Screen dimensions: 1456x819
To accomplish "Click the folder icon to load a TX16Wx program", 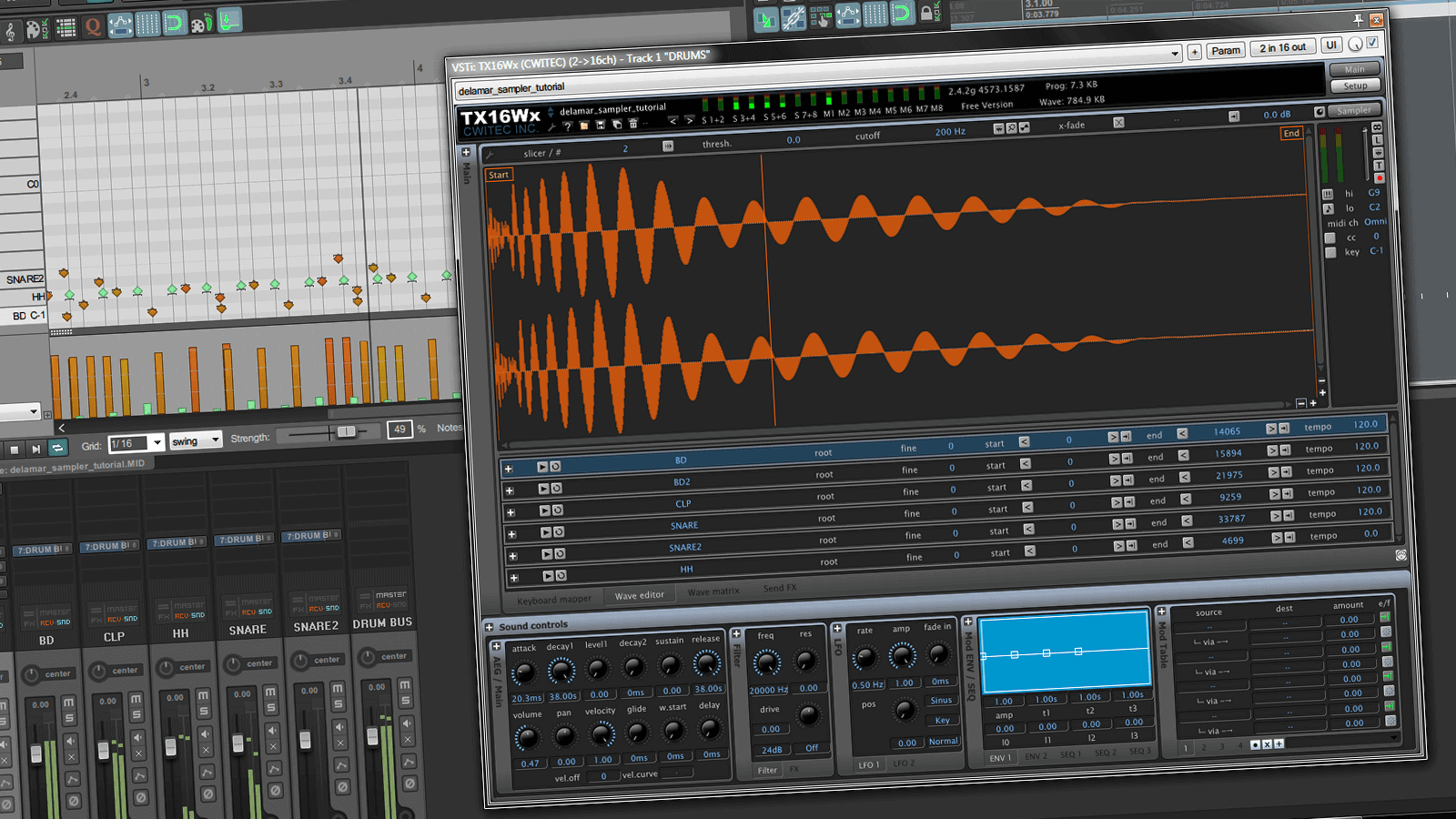I will coord(585,125).
